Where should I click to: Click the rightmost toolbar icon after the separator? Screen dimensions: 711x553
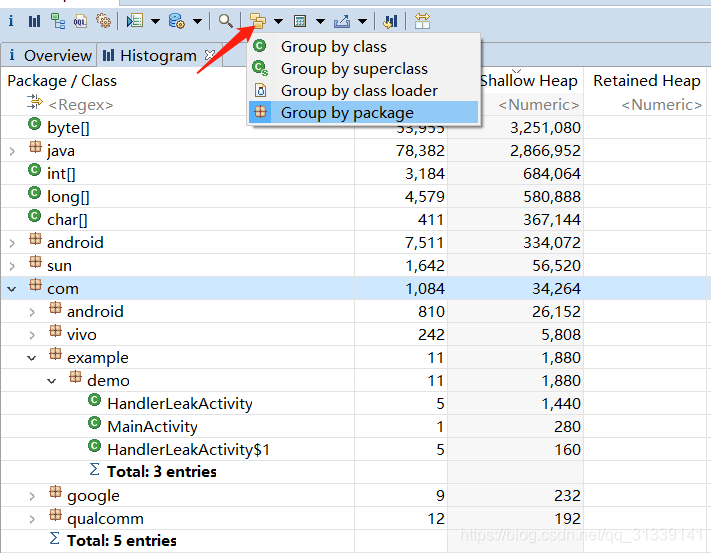coord(422,21)
